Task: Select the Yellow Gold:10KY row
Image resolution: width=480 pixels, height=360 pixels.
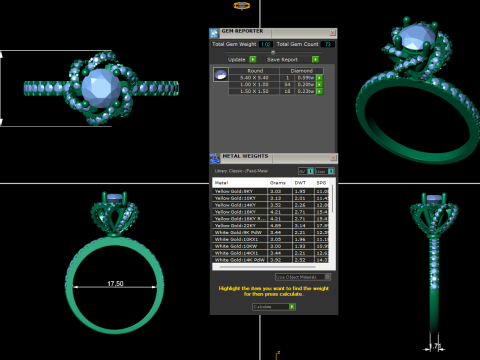Action: click(x=270, y=198)
